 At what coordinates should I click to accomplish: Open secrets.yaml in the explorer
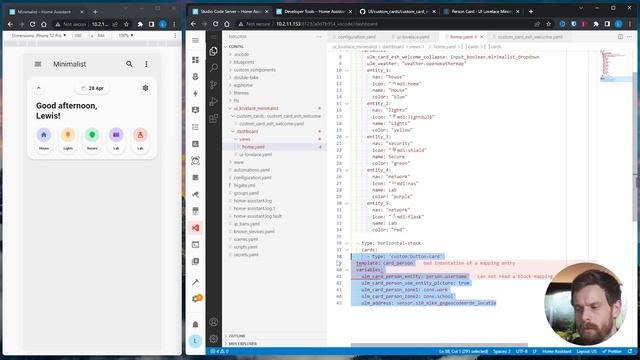246,255
